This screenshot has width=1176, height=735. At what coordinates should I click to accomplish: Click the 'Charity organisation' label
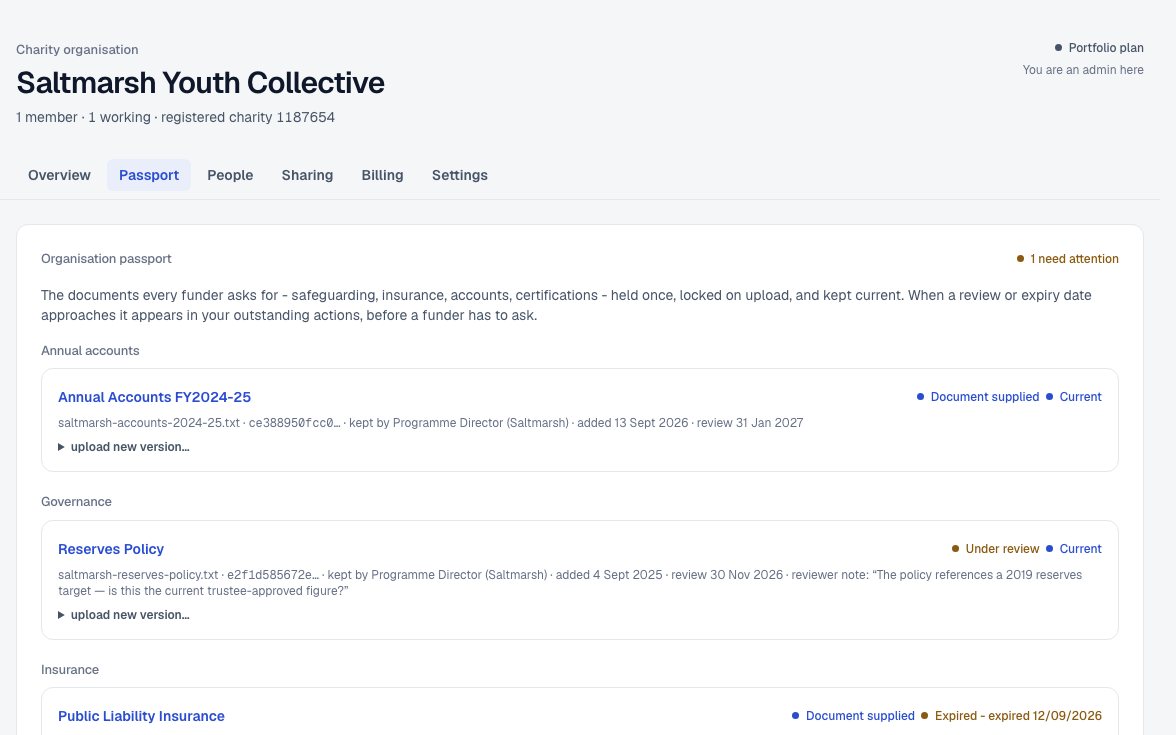click(77, 50)
